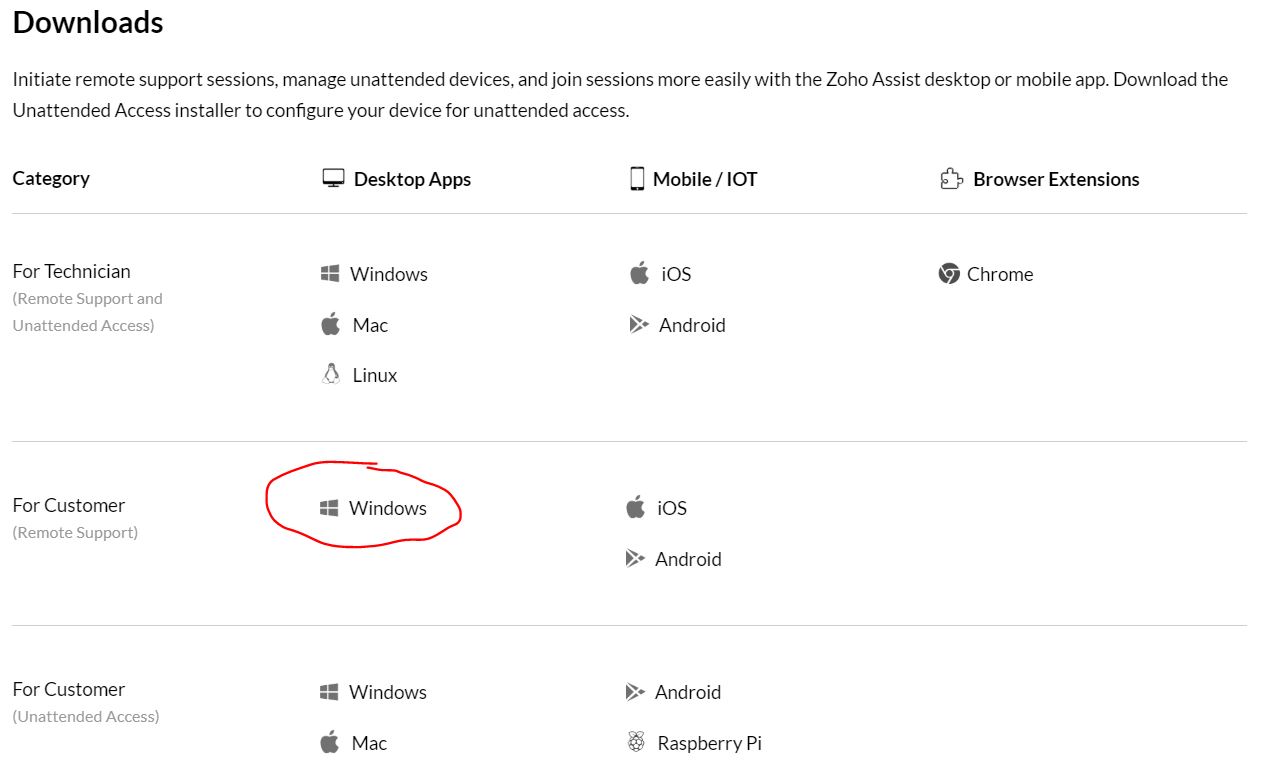Click the Desktop Apps column header
Screen dimensions: 1274x778
point(411,179)
